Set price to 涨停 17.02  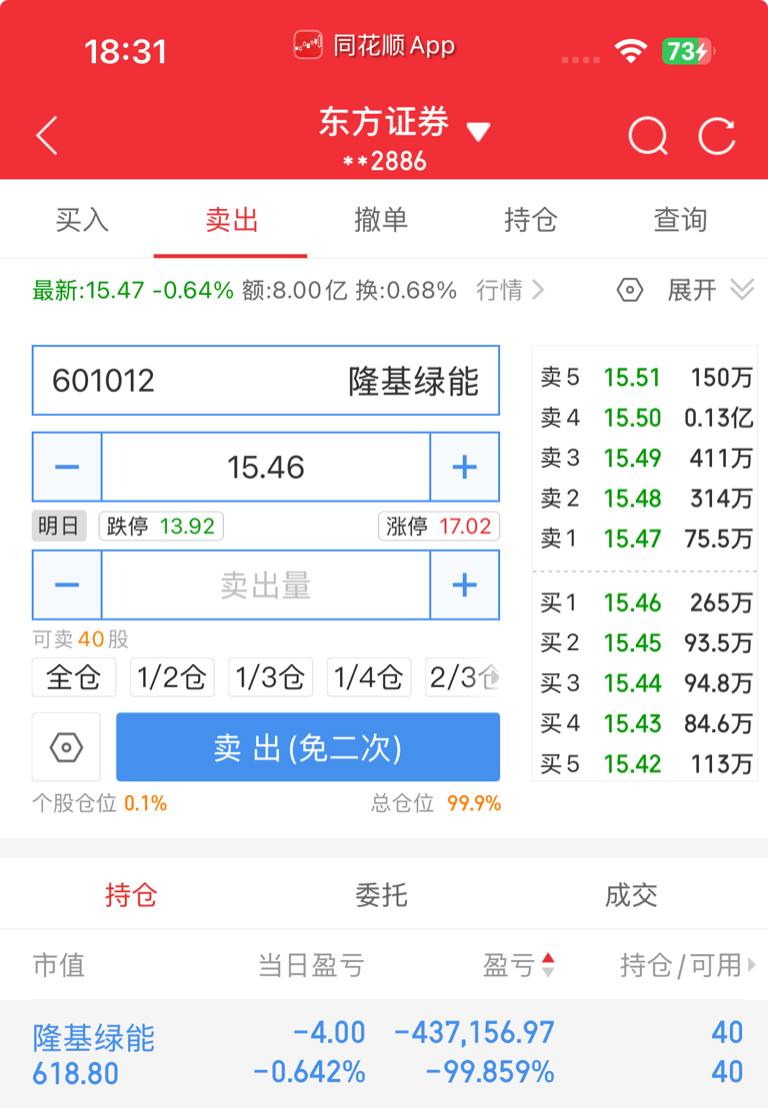click(x=438, y=526)
